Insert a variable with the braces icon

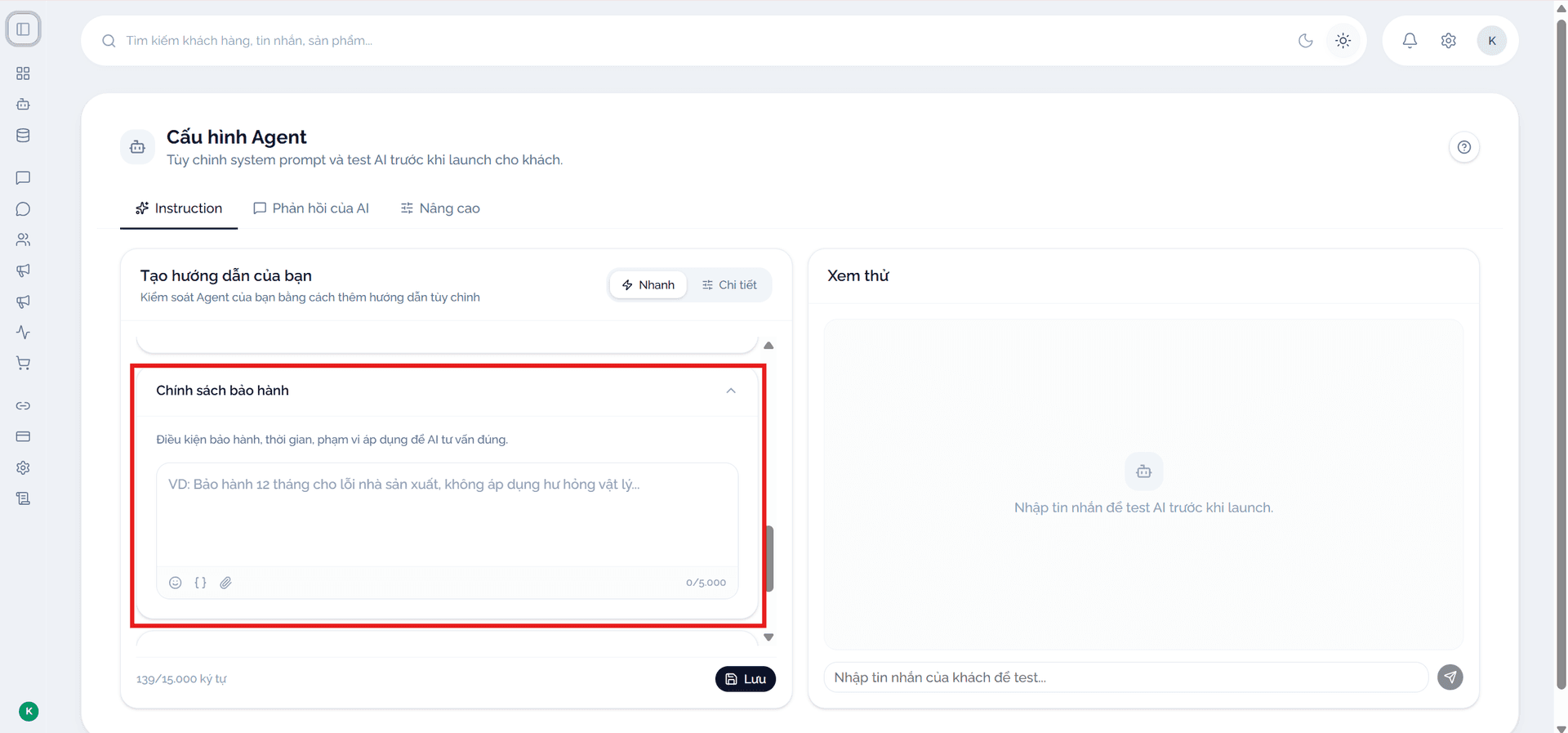[200, 583]
